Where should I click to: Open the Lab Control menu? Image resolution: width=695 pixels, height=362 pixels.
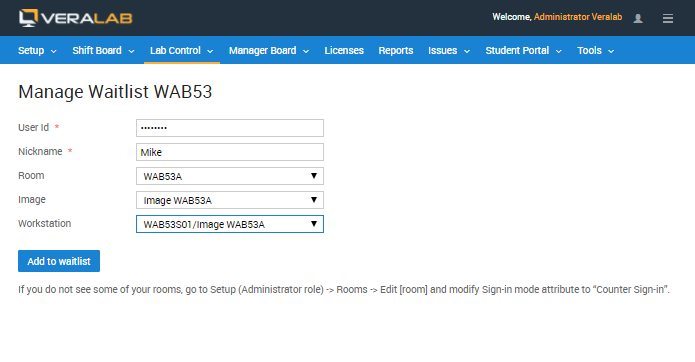tap(182, 51)
